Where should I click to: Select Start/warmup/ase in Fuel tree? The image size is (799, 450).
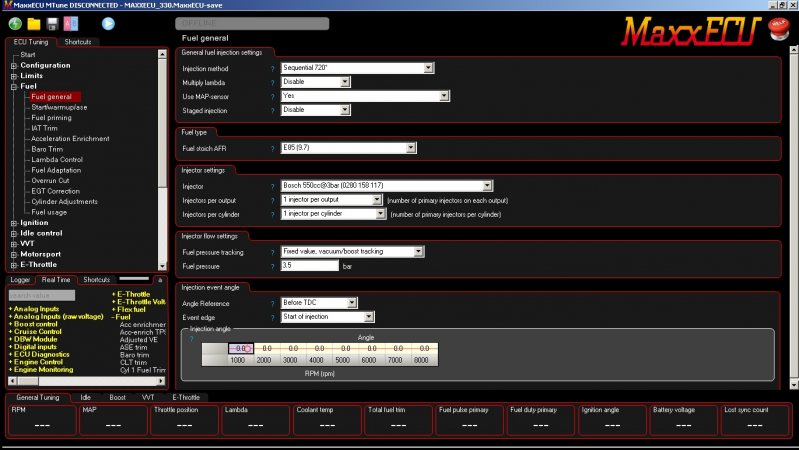[x=59, y=108]
